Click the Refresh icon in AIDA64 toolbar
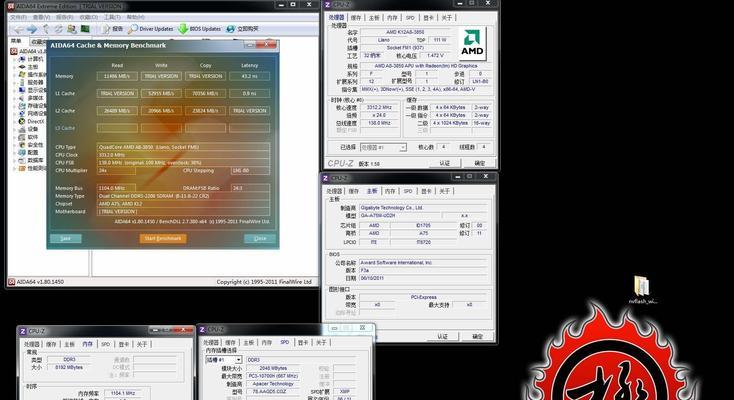Screen dimensions: 734x400 coord(58,29)
